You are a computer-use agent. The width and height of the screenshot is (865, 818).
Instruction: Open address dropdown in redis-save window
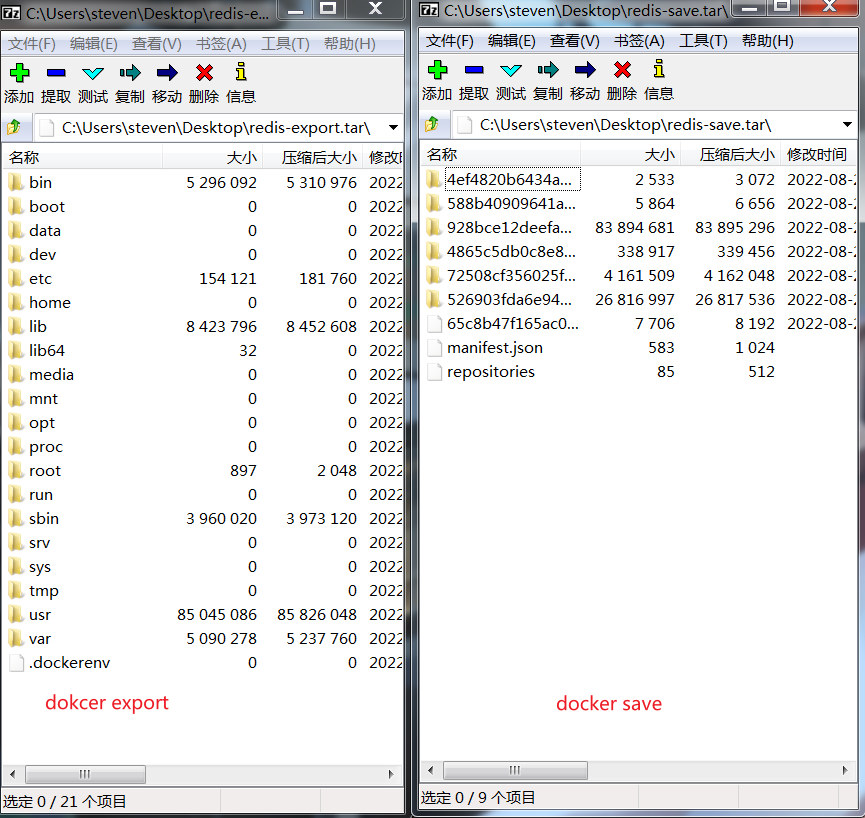tap(847, 125)
